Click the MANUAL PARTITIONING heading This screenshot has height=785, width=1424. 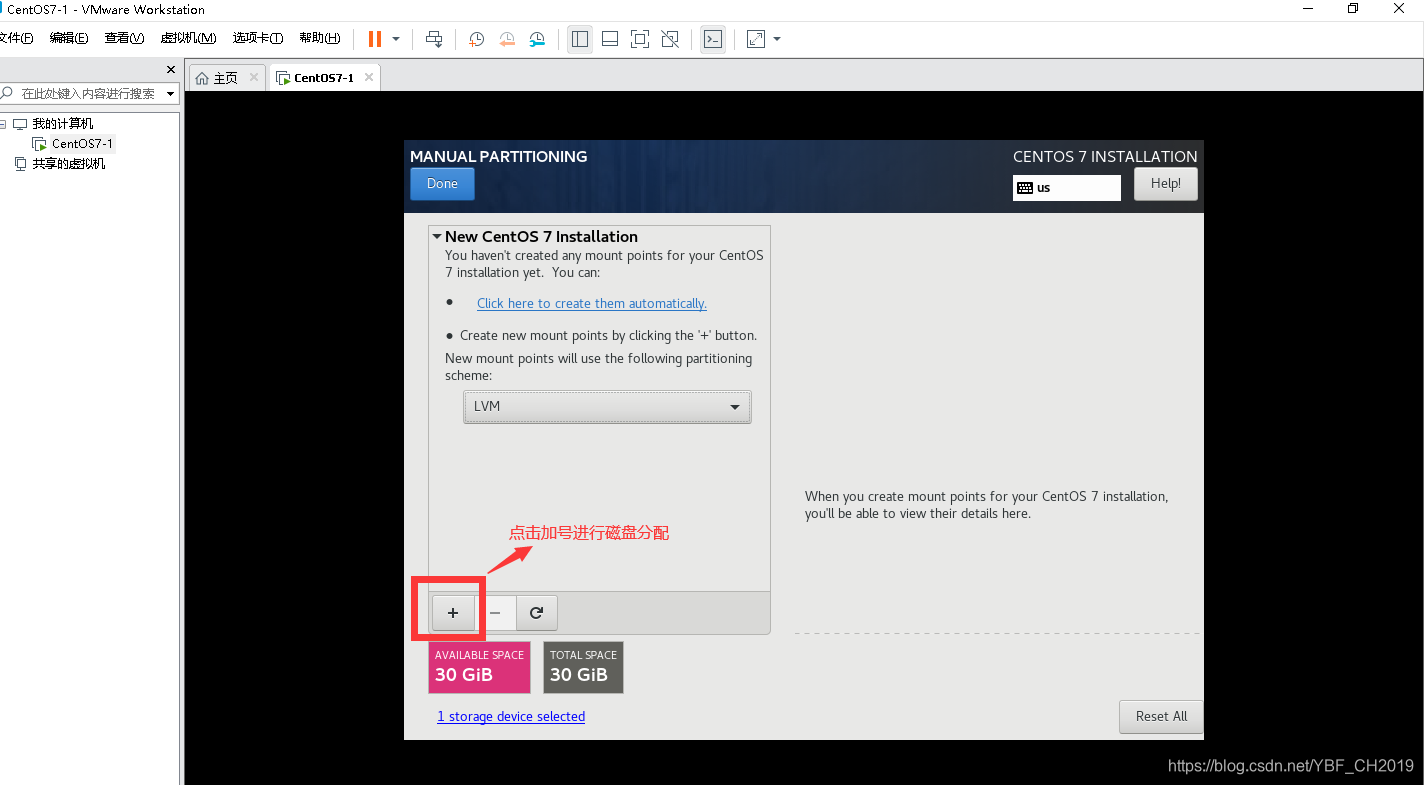[x=499, y=156]
